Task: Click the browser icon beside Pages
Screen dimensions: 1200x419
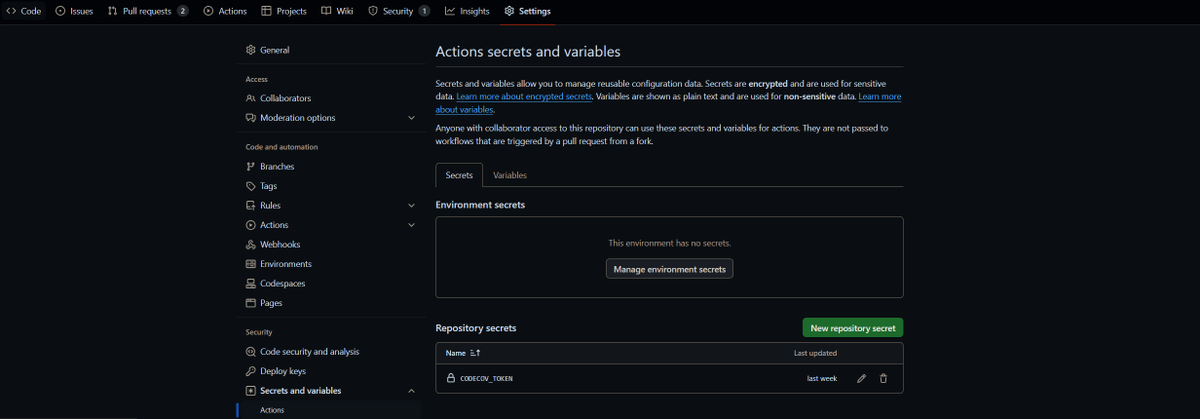Action: pos(250,303)
